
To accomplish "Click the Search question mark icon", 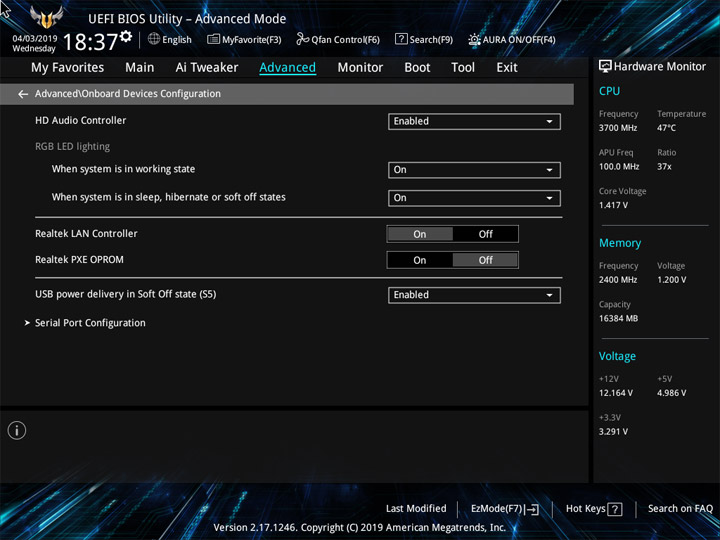I will pos(401,39).
